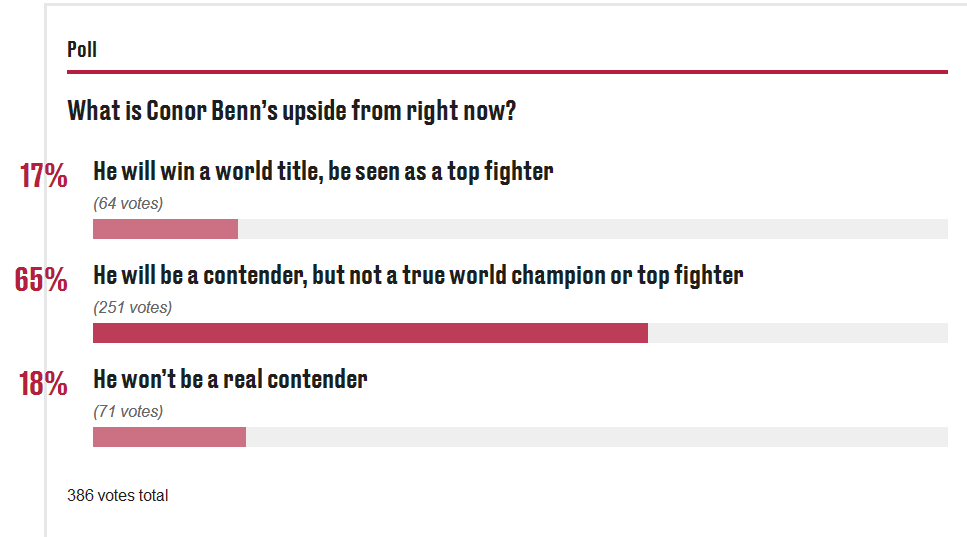Click the Conor Benn upside poll question
The height and width of the screenshot is (537, 967).
(x=291, y=111)
